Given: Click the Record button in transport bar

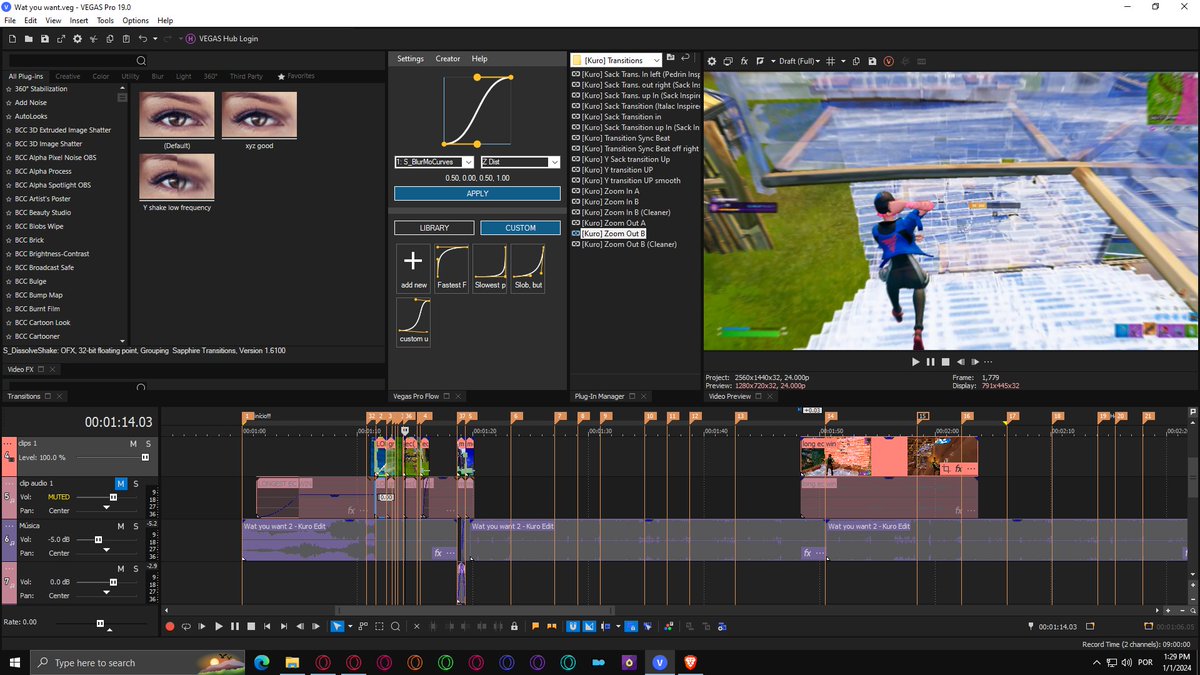Looking at the screenshot, I should [x=170, y=626].
